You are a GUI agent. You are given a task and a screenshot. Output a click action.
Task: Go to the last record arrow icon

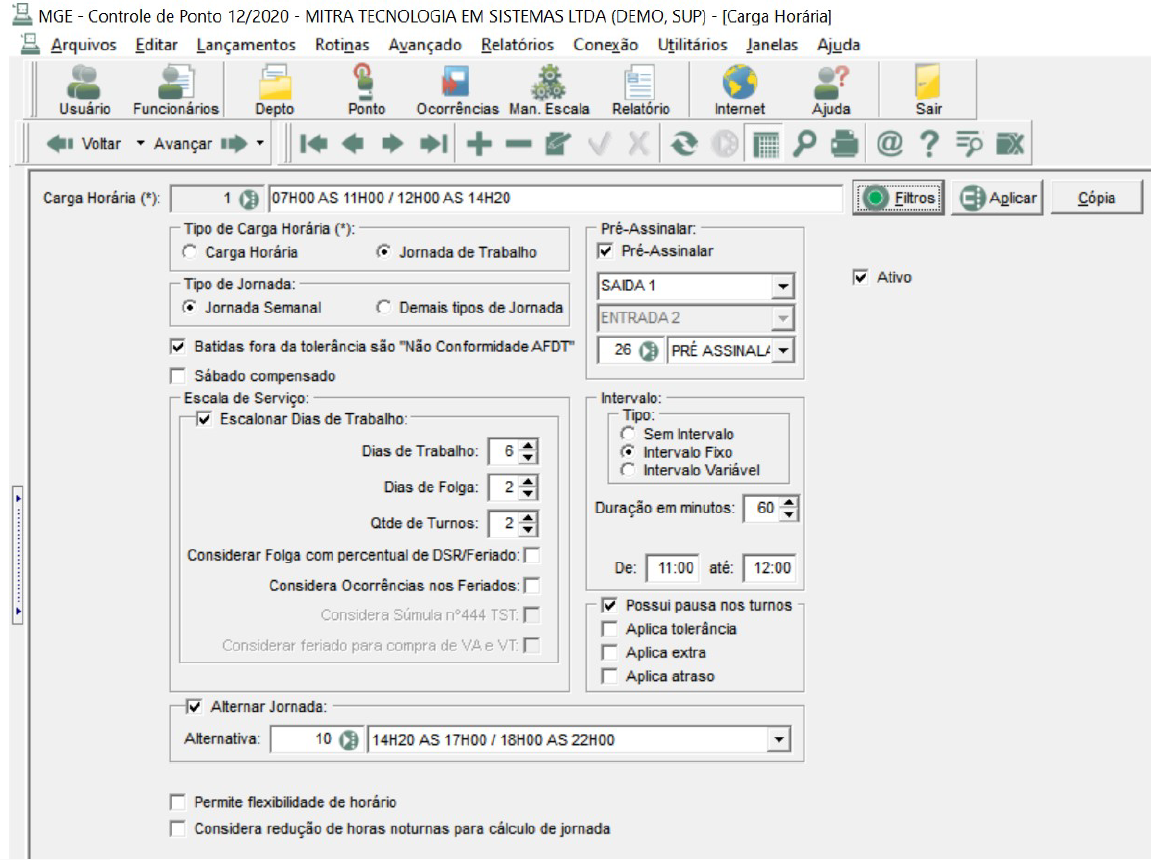(x=433, y=144)
